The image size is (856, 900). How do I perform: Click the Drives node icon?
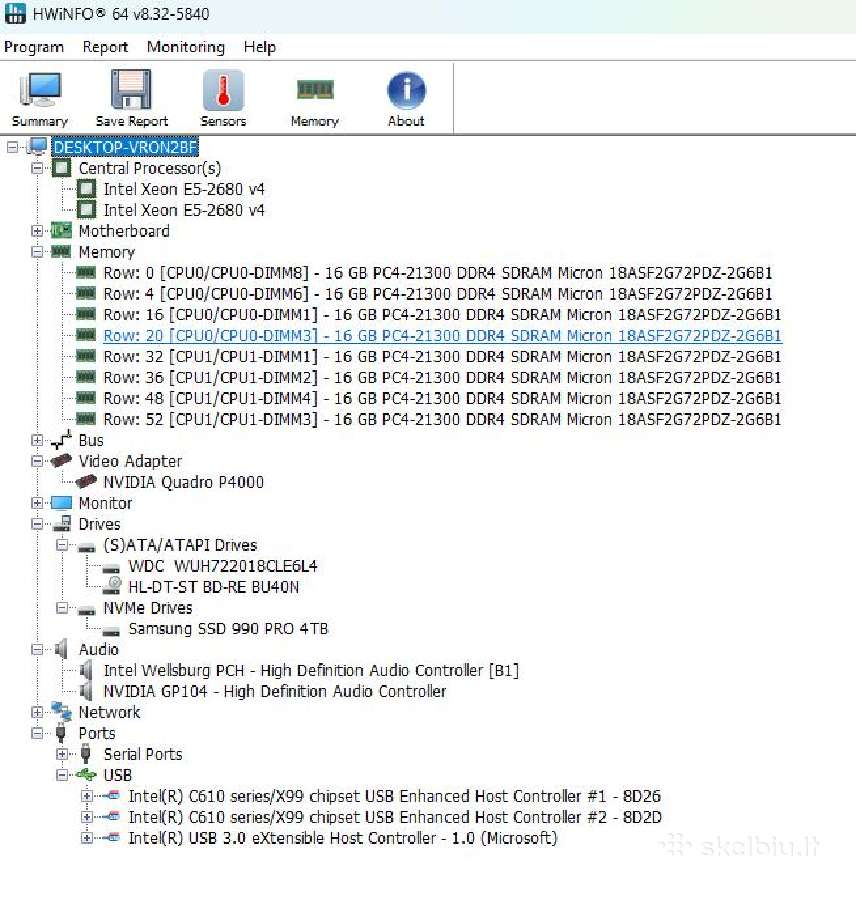click(62, 523)
